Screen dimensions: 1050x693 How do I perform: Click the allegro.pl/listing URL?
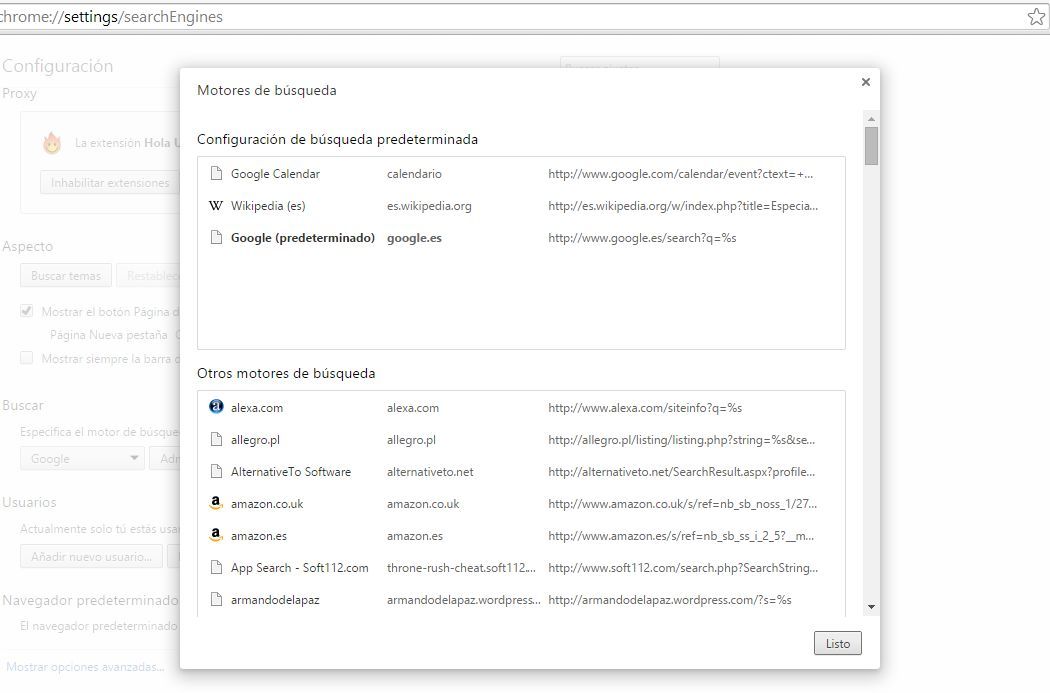tap(682, 440)
